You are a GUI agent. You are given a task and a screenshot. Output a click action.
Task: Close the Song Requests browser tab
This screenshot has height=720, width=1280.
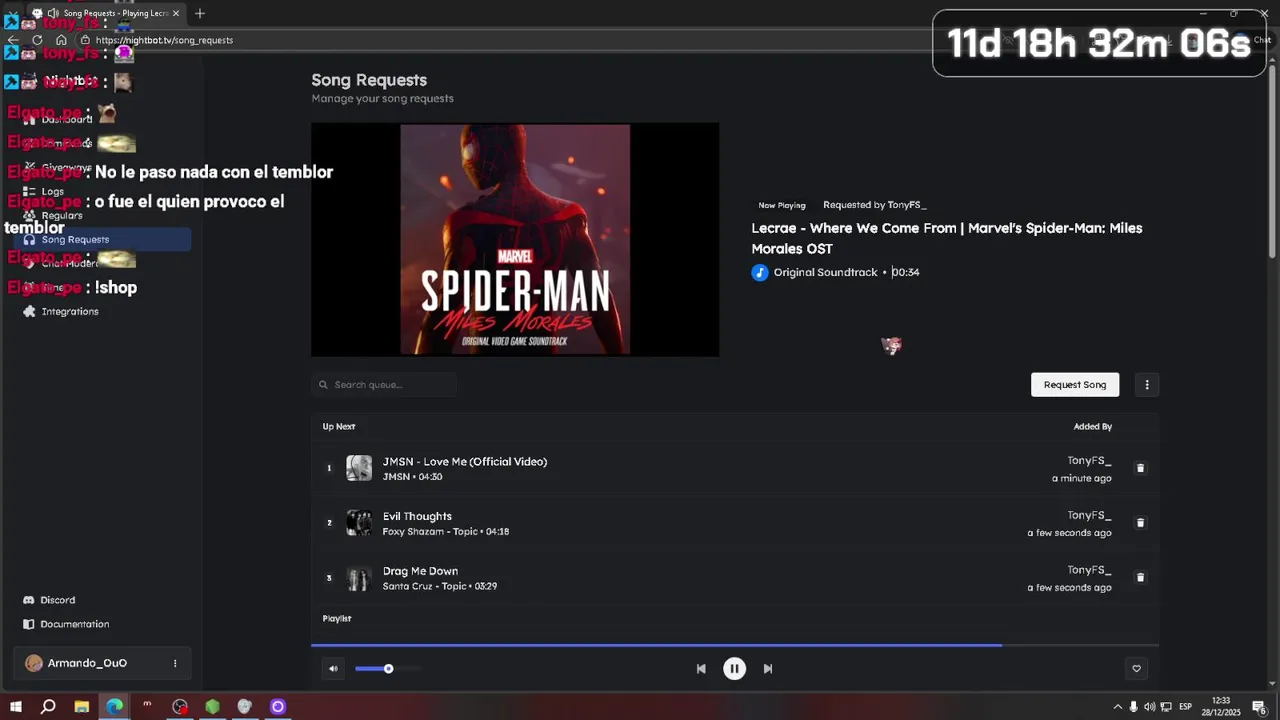coord(176,14)
